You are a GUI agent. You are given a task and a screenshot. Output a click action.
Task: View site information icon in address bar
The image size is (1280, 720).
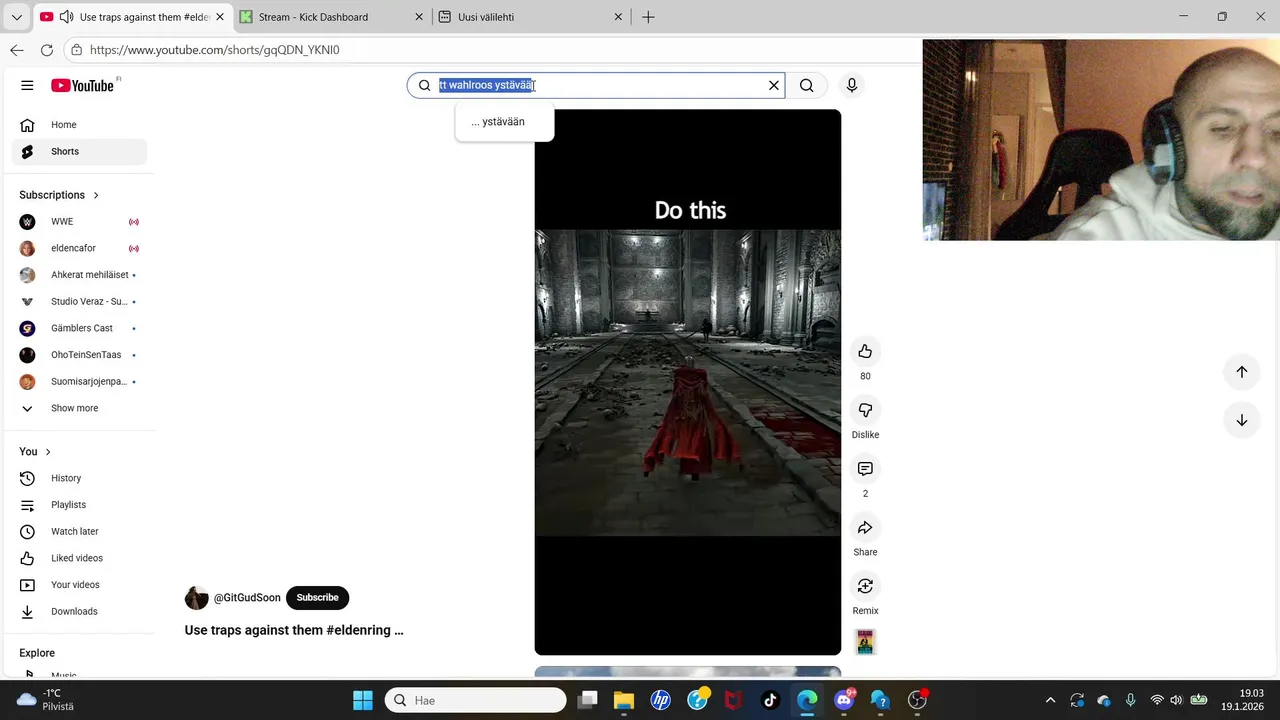click(x=77, y=50)
